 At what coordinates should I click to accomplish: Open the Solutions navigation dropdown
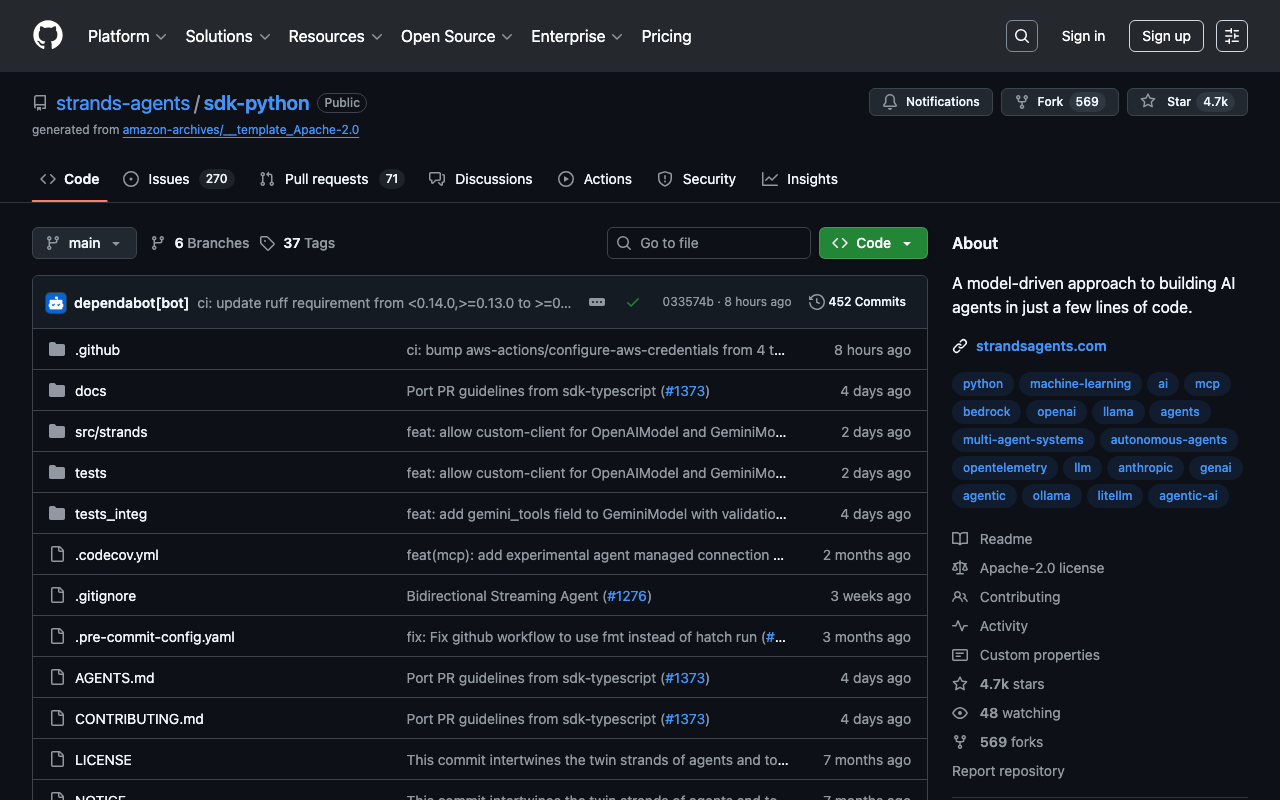227,36
